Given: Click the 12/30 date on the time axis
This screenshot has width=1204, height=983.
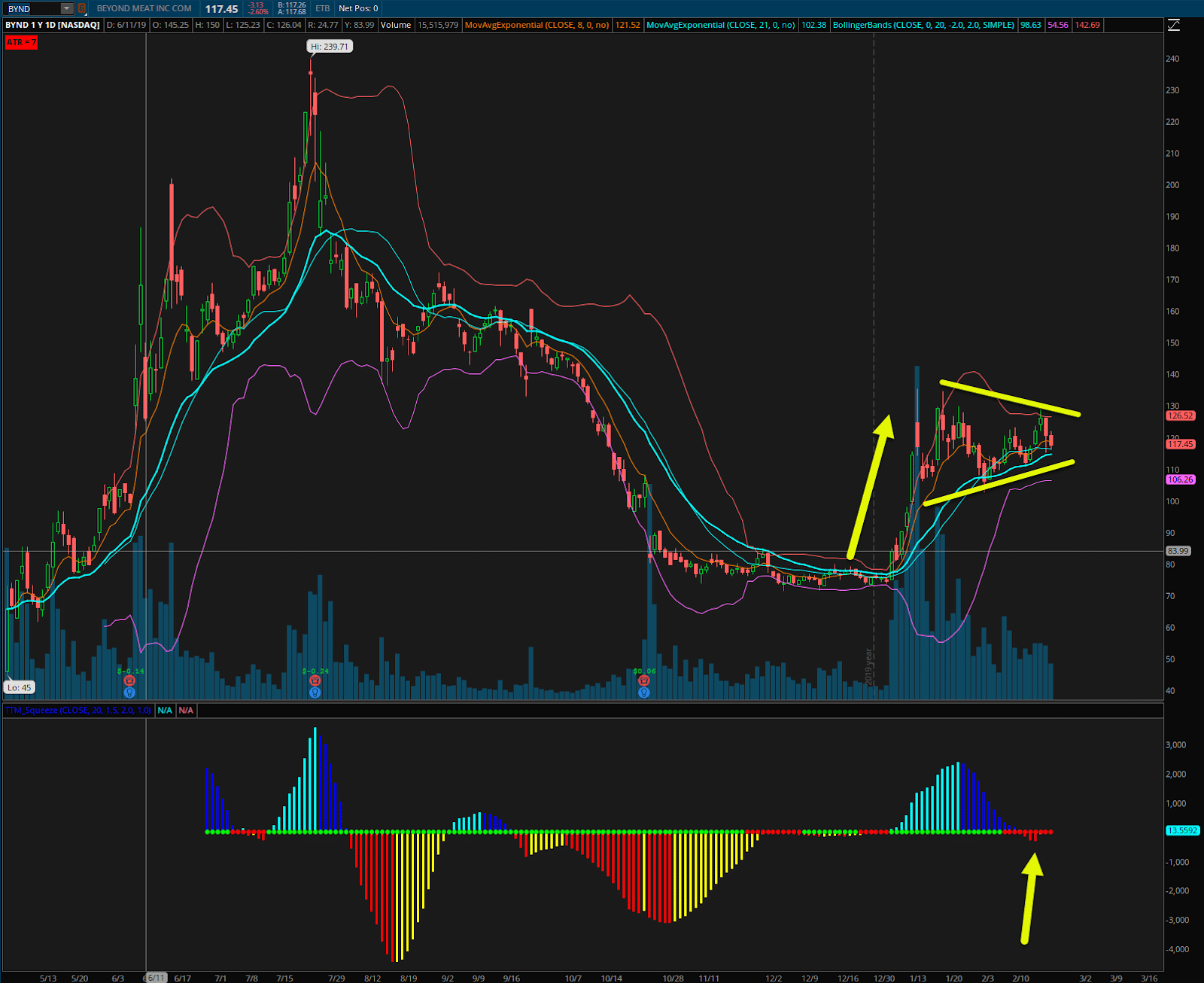Looking at the screenshot, I should pyautogui.click(x=884, y=978).
